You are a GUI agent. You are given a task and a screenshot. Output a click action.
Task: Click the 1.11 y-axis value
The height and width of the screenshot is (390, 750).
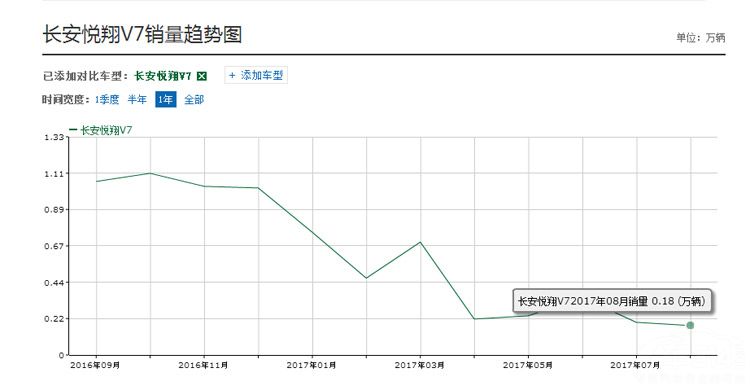point(54,174)
